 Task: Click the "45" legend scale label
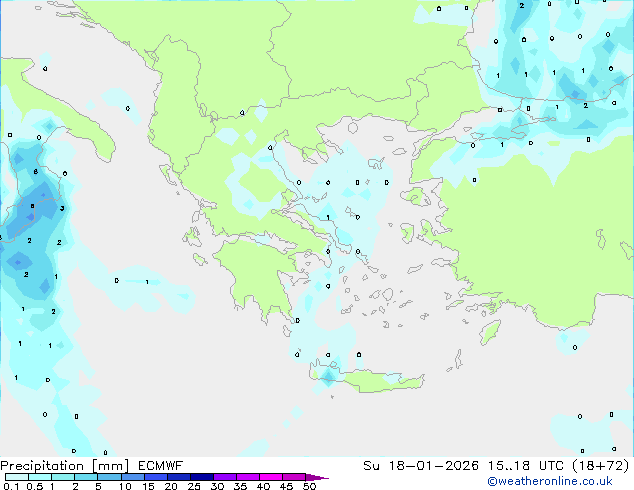pos(286,486)
